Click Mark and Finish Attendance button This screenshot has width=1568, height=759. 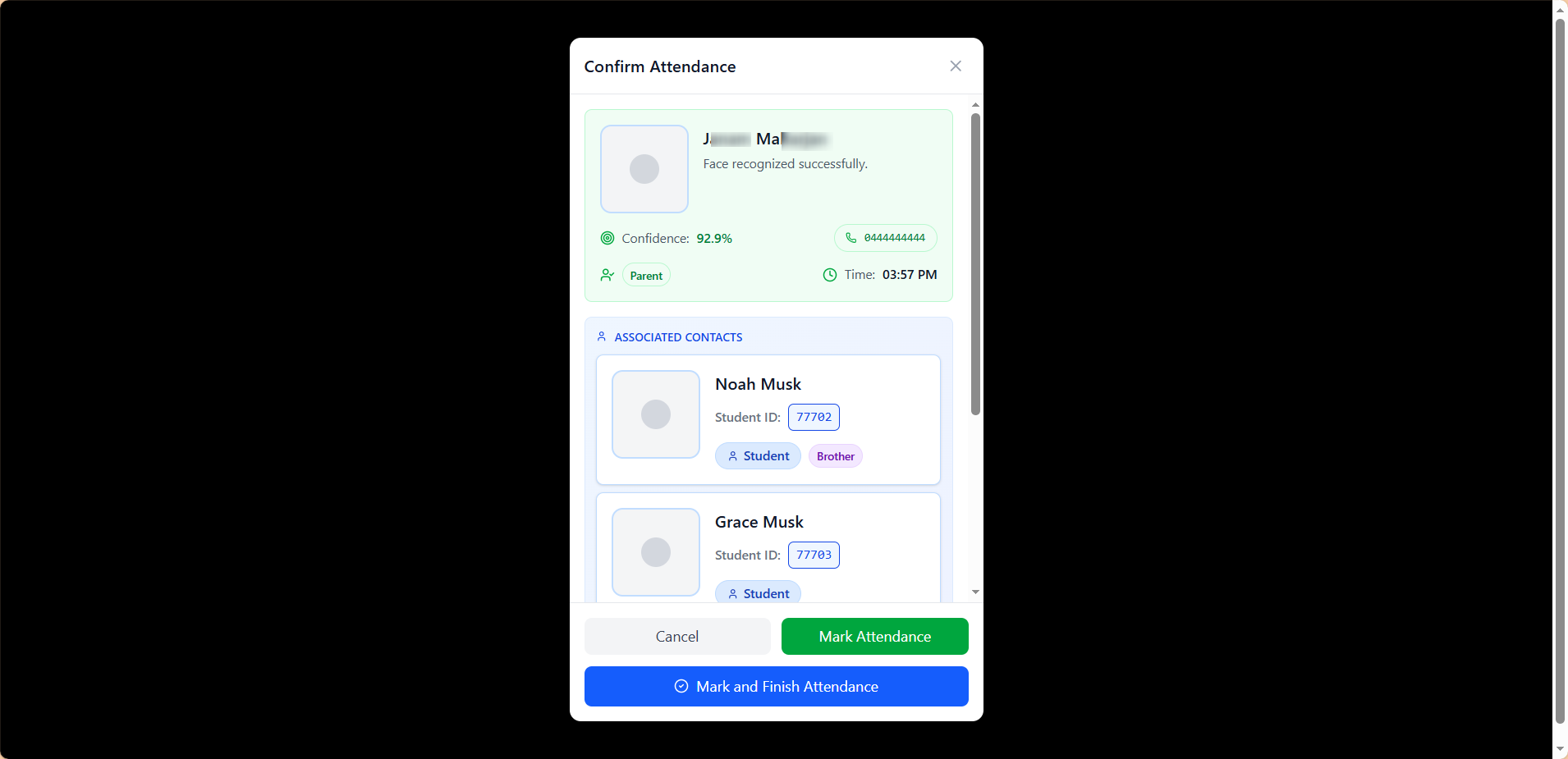tap(777, 686)
